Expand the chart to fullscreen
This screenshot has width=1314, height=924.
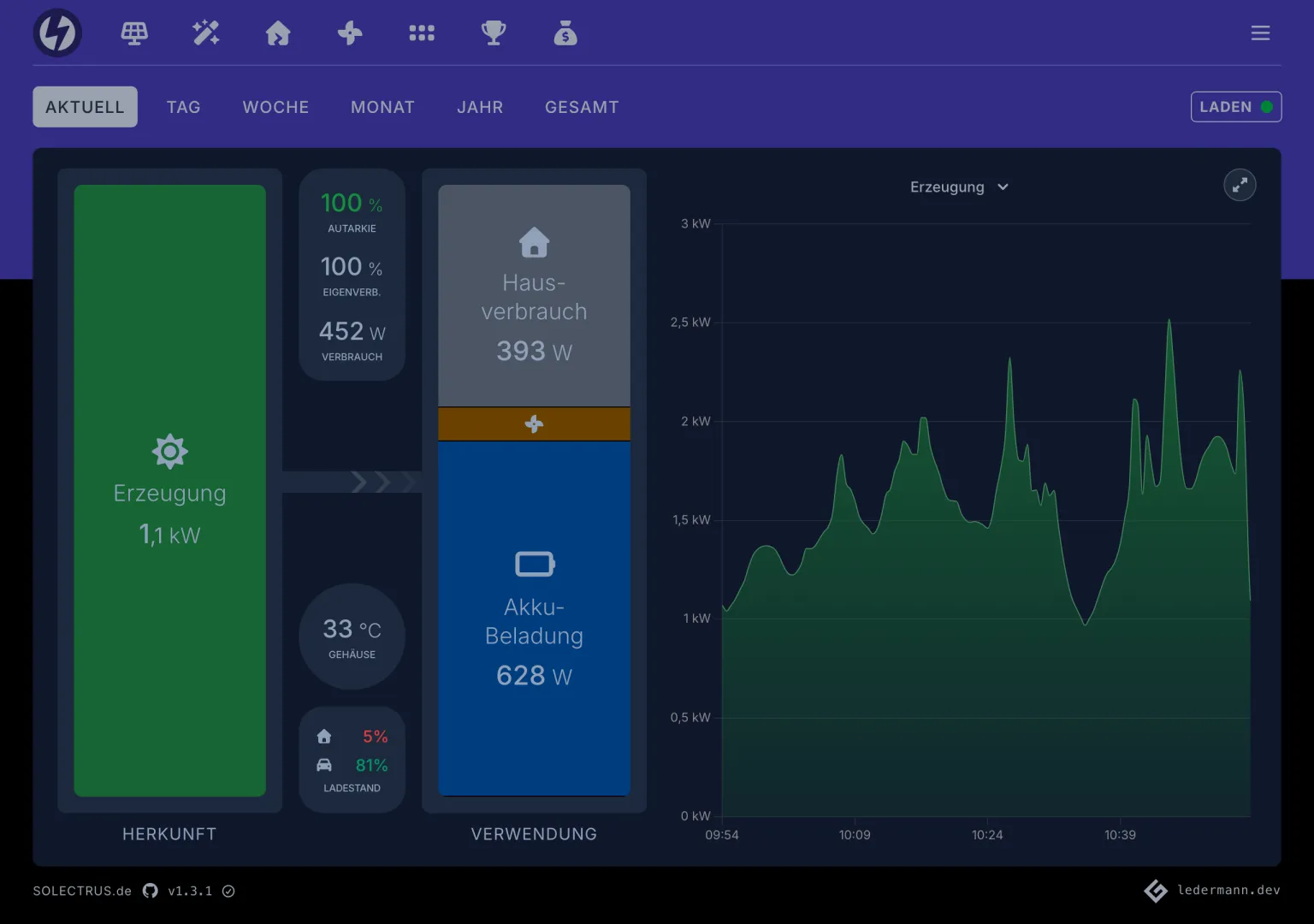1240,185
